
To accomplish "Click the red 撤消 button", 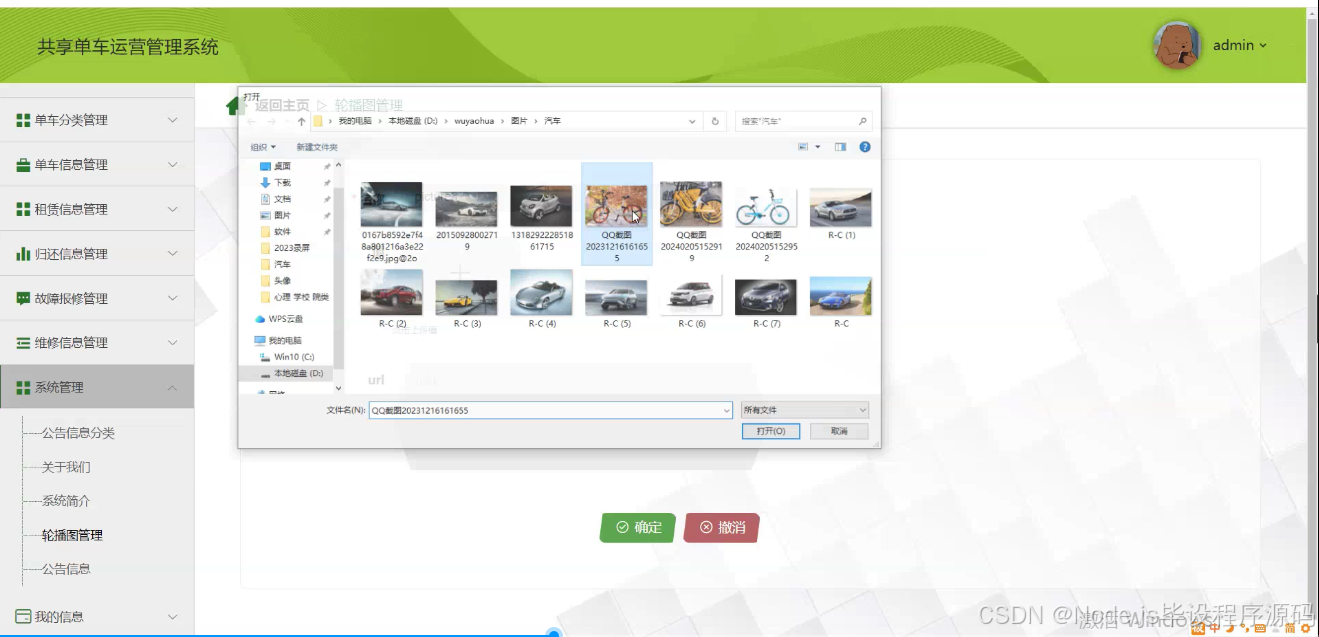I will point(721,527).
